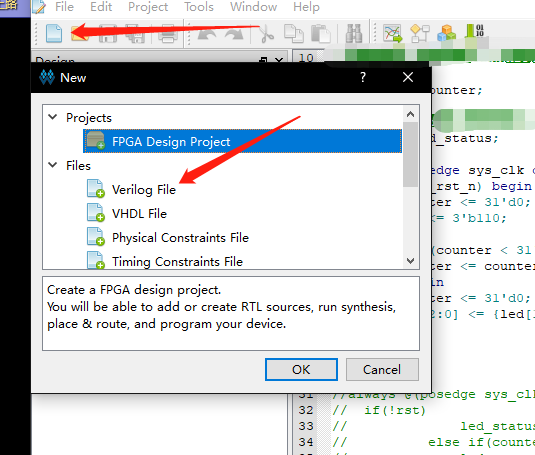This screenshot has height=455, width=535.
Task: Click the VHDL File document icon
Action: pos(96,212)
